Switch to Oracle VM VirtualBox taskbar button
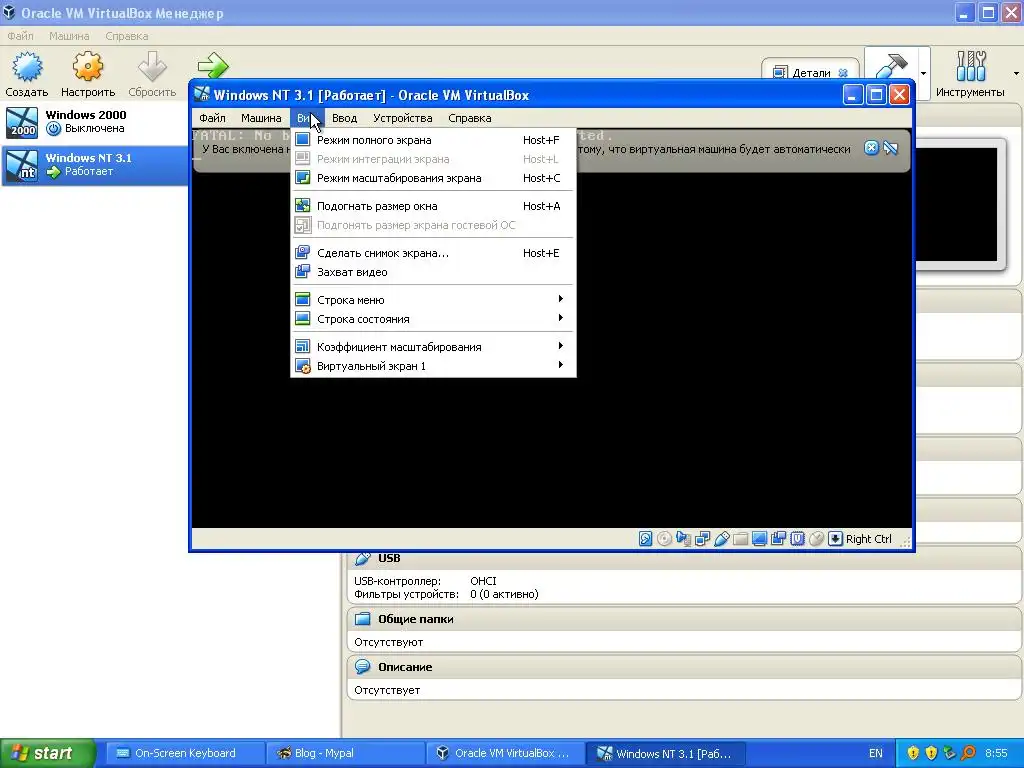Image resolution: width=1024 pixels, height=768 pixels. click(x=504, y=753)
